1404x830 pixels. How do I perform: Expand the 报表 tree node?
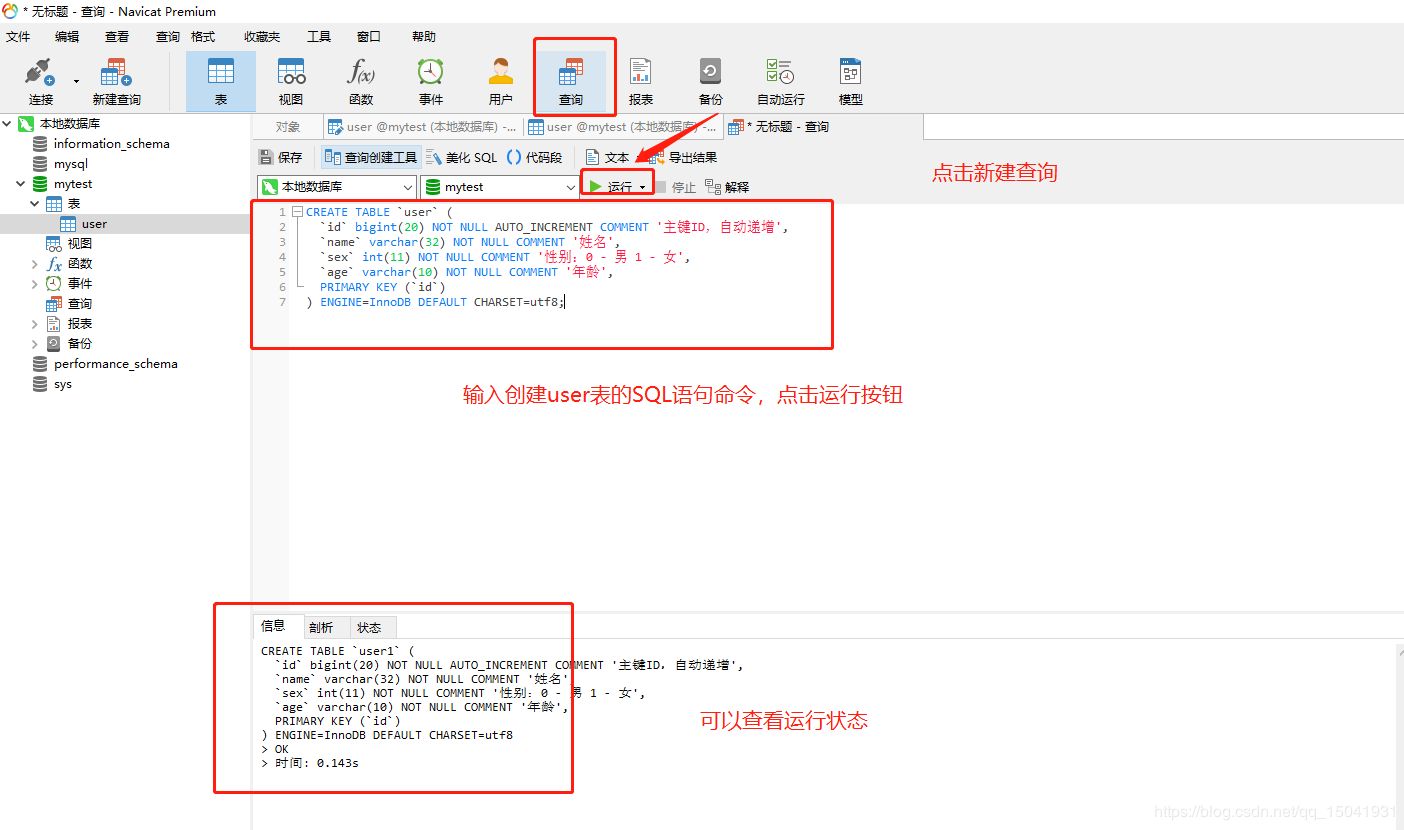click(x=35, y=324)
